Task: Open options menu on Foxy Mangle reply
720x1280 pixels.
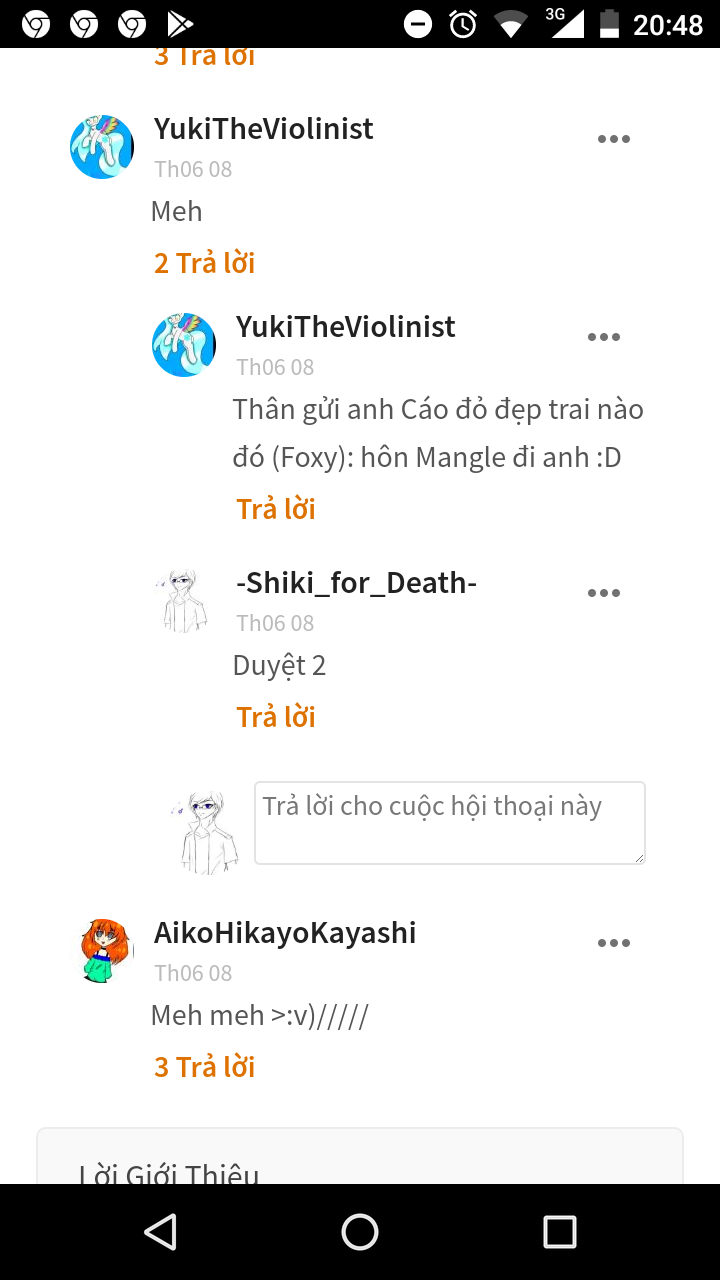Action: pos(604,337)
